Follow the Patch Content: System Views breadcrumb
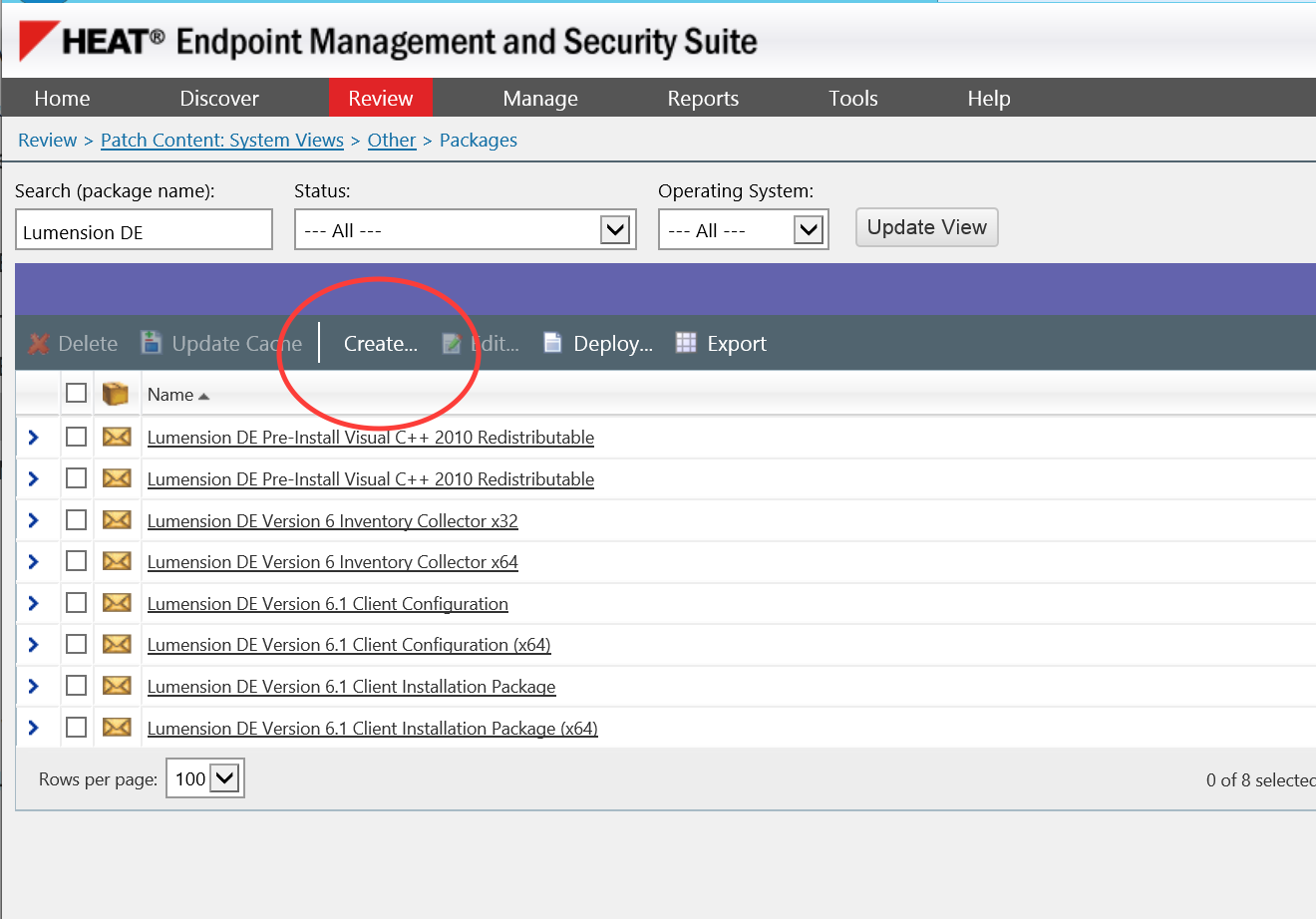This screenshot has height=919, width=1316. pyautogui.click(x=222, y=141)
